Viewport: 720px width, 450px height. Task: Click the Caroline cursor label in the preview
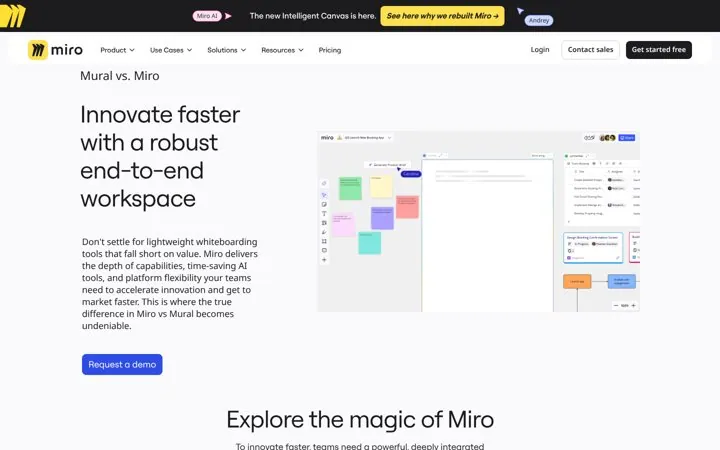pyautogui.click(x=411, y=174)
